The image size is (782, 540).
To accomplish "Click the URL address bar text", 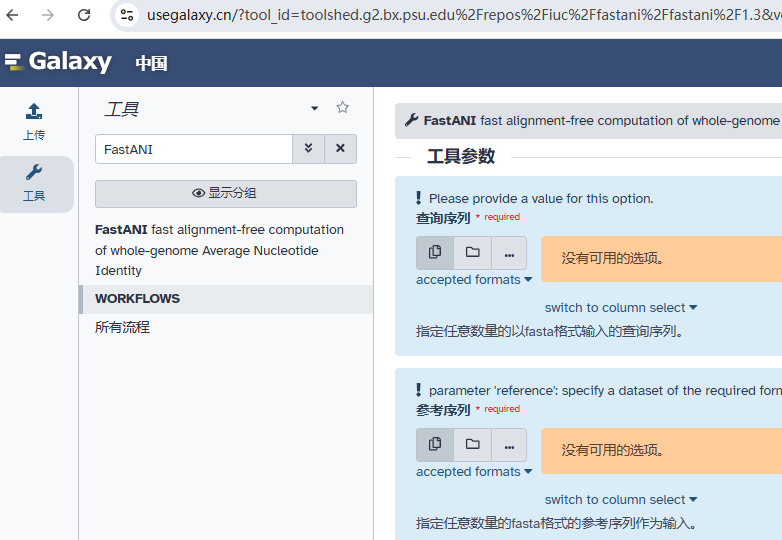I will coord(464,15).
